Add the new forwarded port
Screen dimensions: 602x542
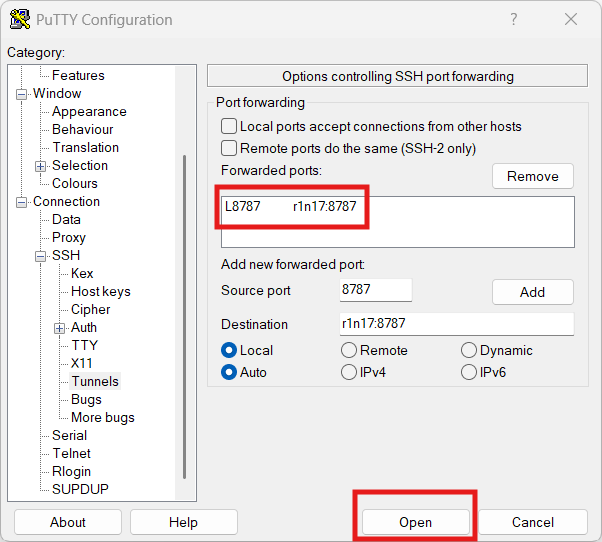532,292
